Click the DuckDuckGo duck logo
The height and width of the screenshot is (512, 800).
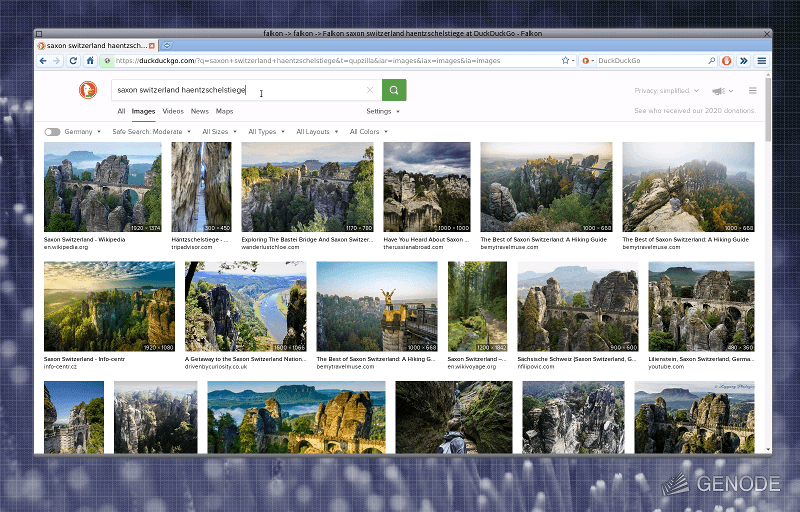(x=88, y=90)
